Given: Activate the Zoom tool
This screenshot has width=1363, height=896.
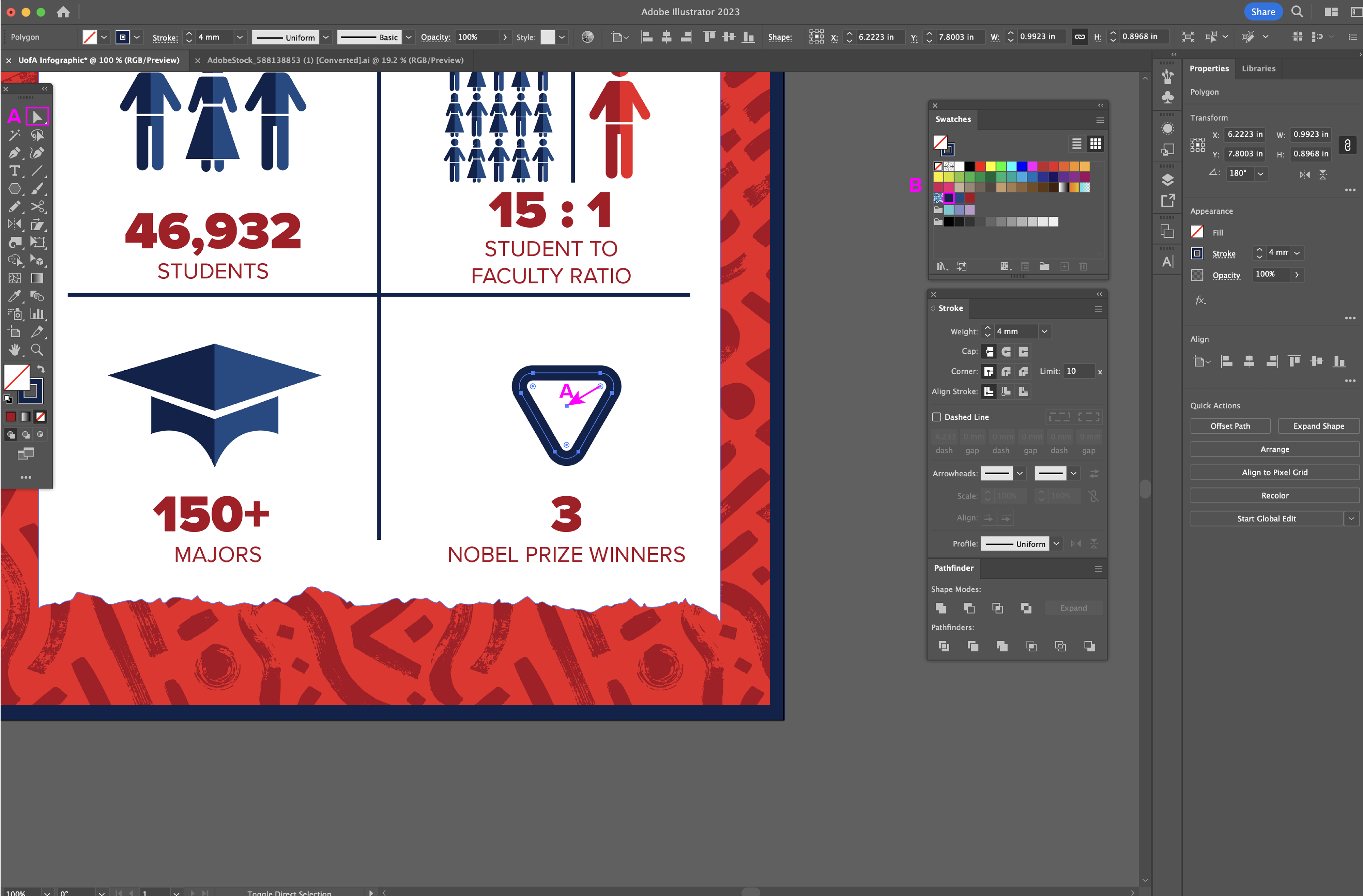Looking at the screenshot, I should 37,350.
